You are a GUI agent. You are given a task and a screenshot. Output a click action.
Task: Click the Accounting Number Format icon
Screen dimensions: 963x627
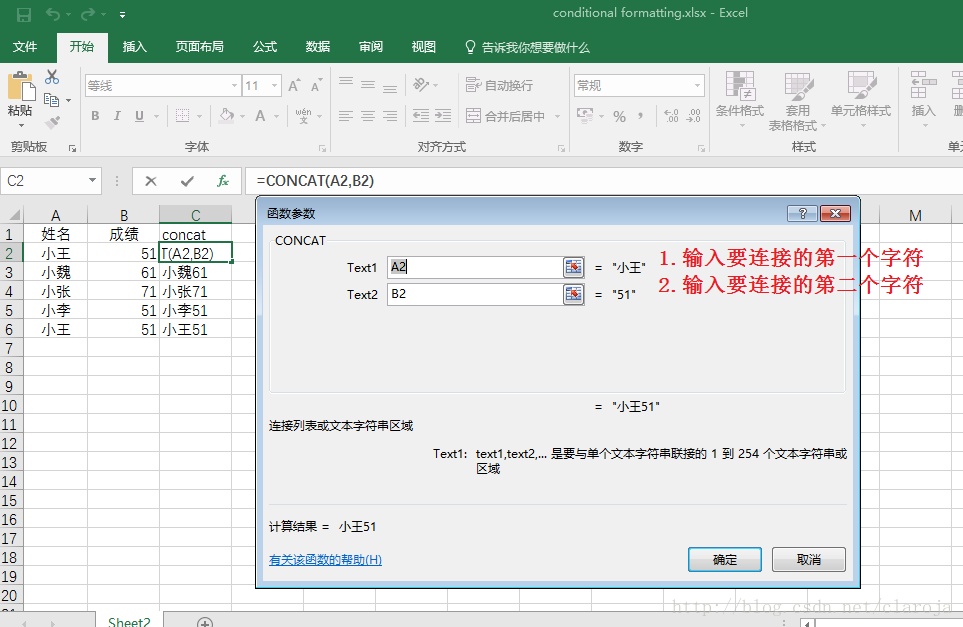(x=585, y=115)
